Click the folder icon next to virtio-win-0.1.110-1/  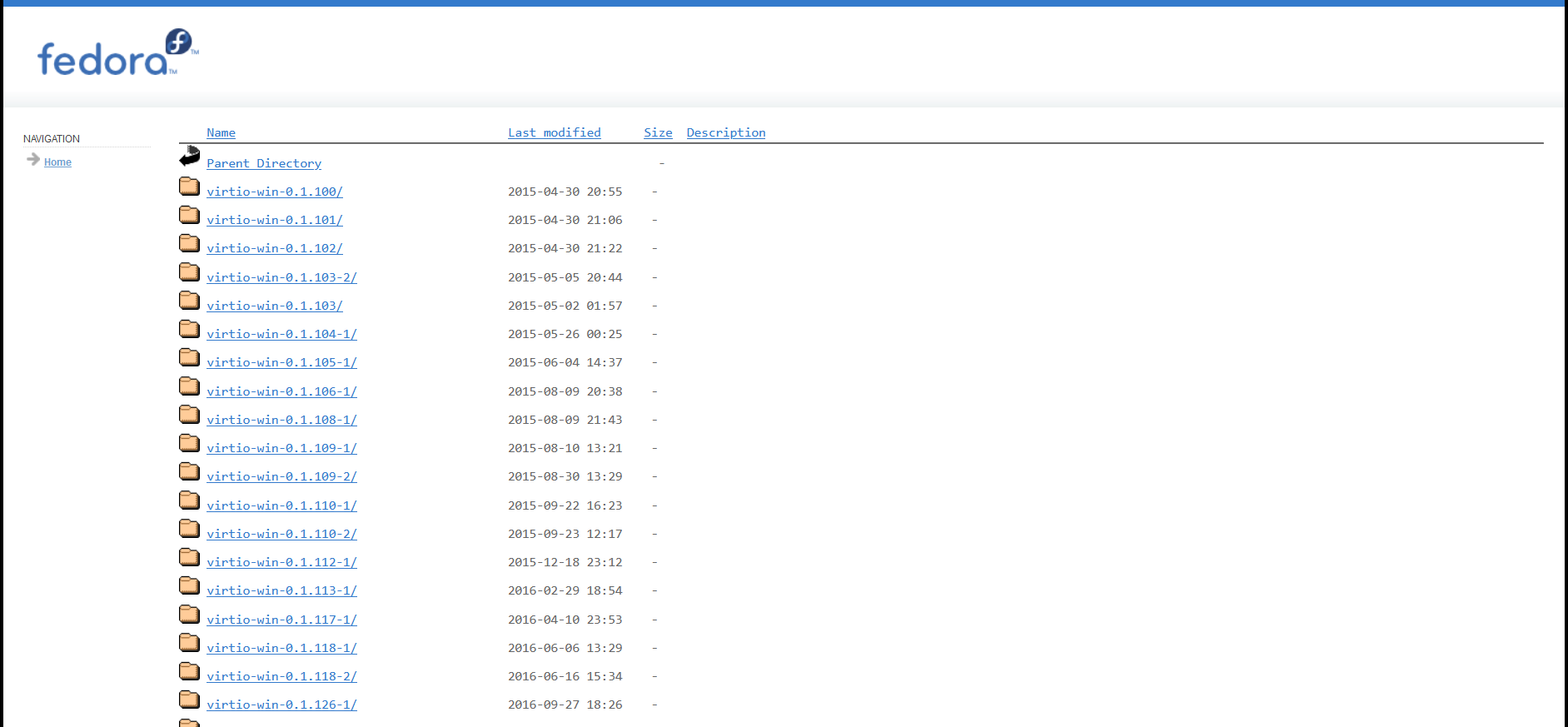pos(190,500)
